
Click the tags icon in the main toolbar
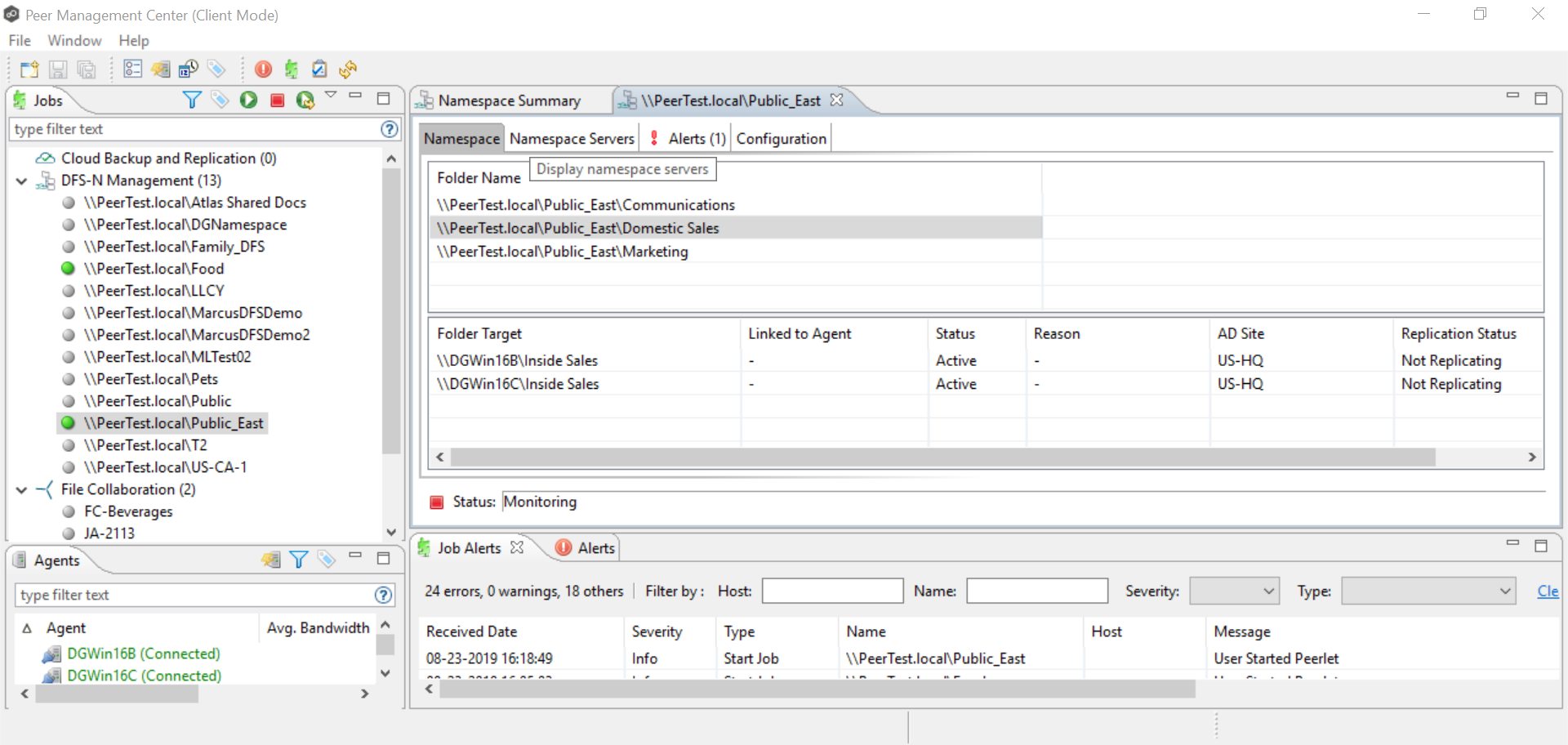click(216, 69)
